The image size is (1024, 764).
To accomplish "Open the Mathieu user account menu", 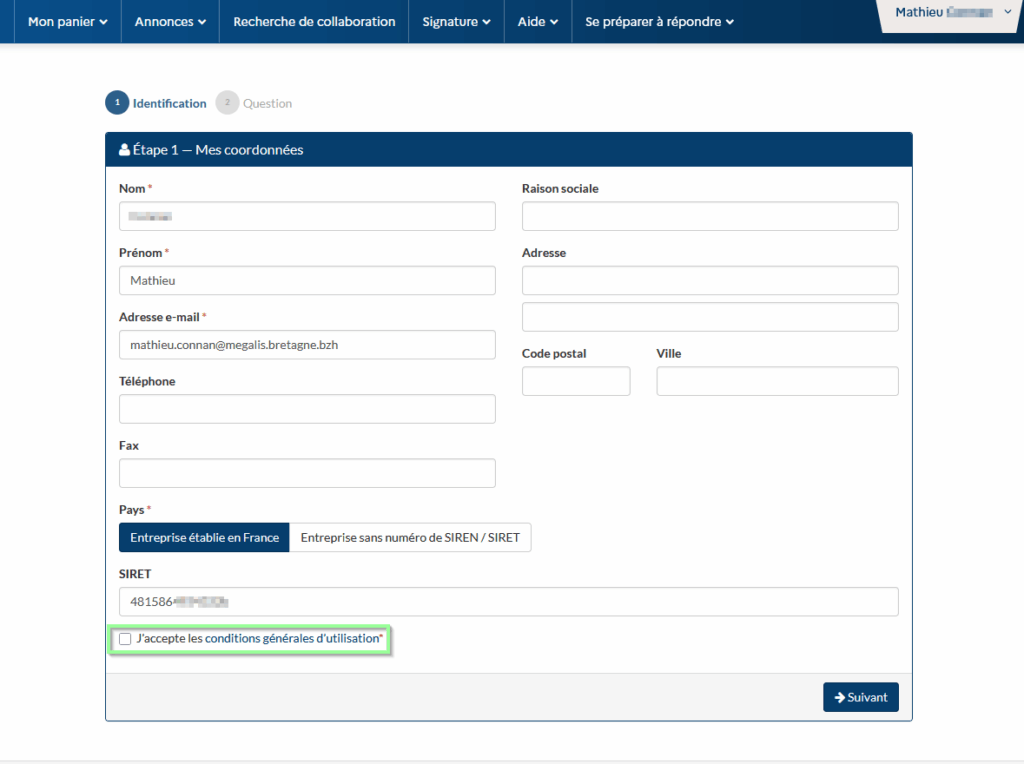I will 952,12.
